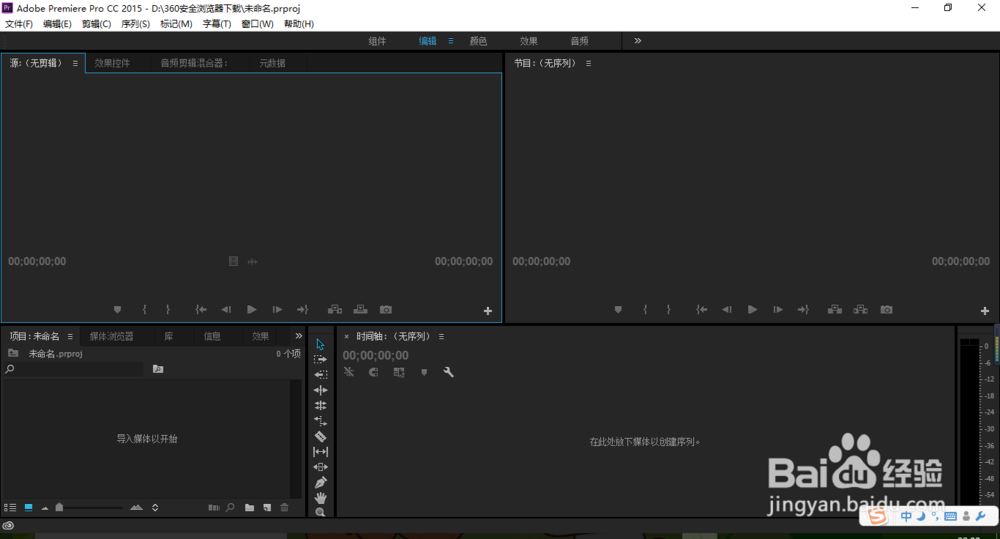Step forward one frame in Program monitor
Viewport: 1000px width, 539px height.
(x=778, y=309)
